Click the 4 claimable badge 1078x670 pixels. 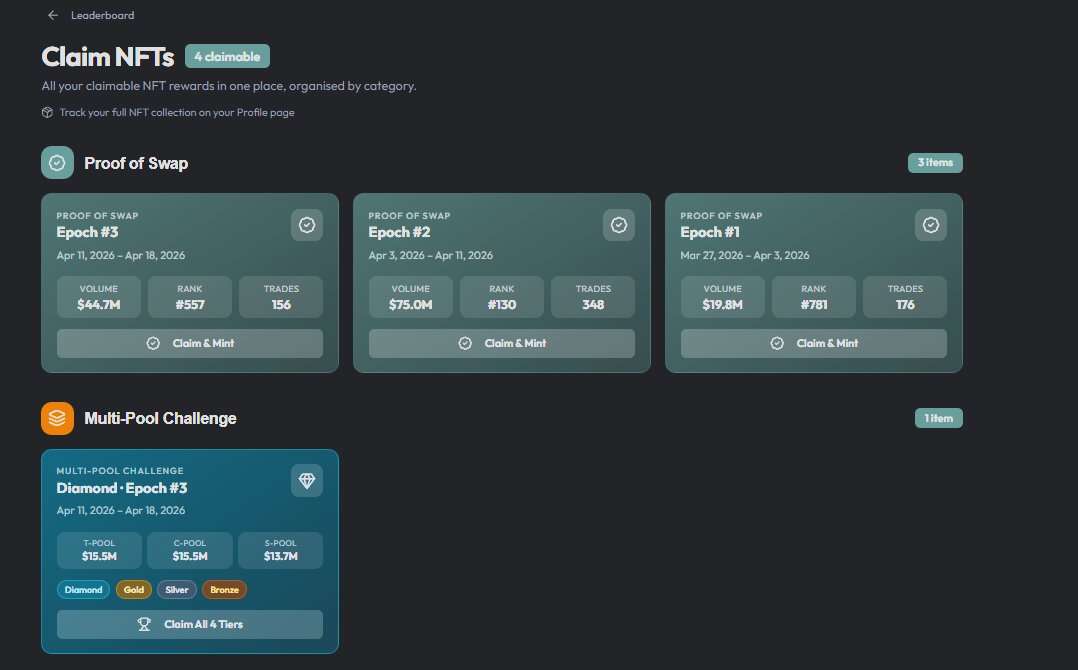pyautogui.click(x=227, y=56)
